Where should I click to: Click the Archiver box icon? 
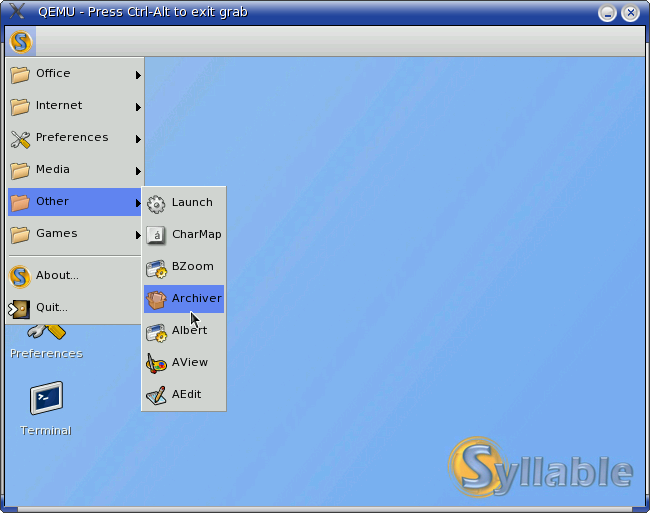156,300
